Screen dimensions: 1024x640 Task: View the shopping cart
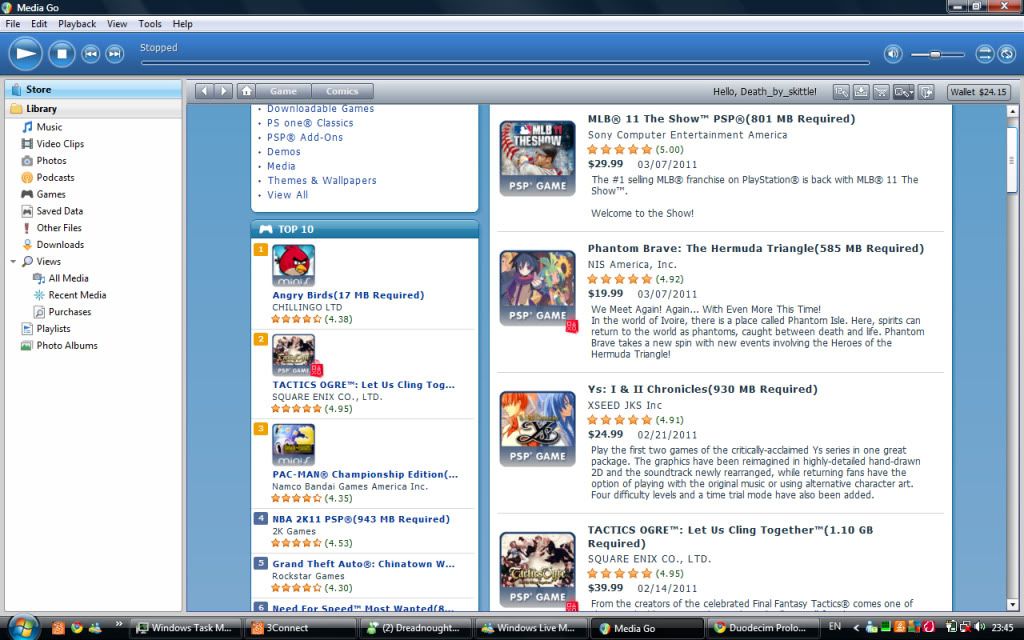[881, 92]
